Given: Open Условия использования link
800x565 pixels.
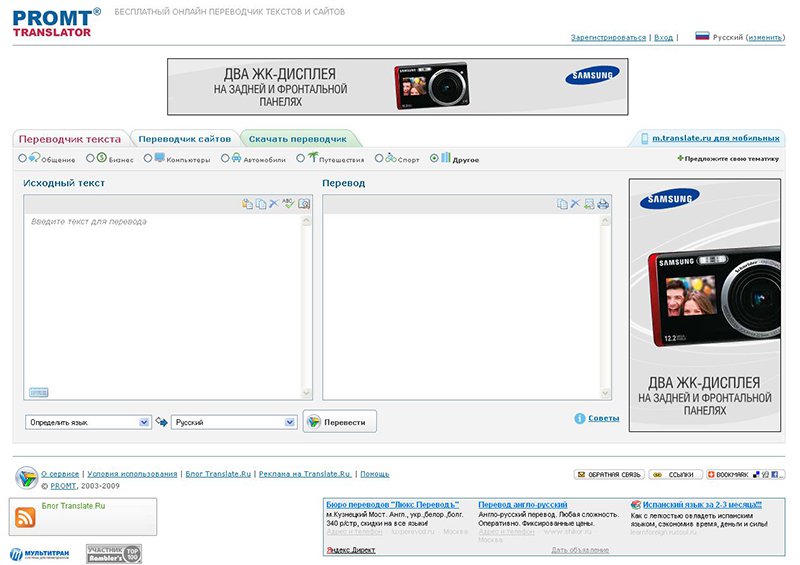Looking at the screenshot, I should [x=132, y=474].
